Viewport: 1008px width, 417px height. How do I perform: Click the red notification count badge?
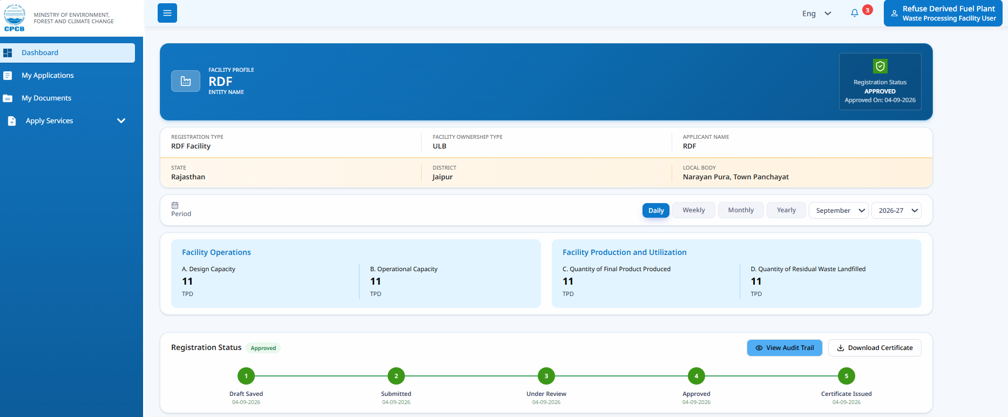867,10
